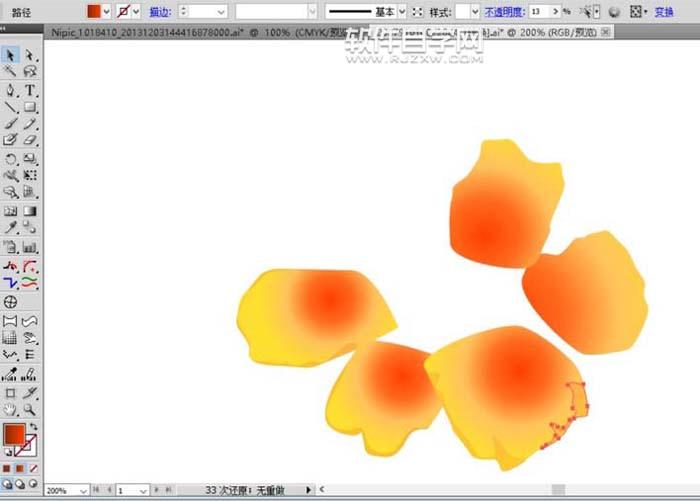
Task: Select the Type tool
Action: pyautogui.click(x=30, y=90)
